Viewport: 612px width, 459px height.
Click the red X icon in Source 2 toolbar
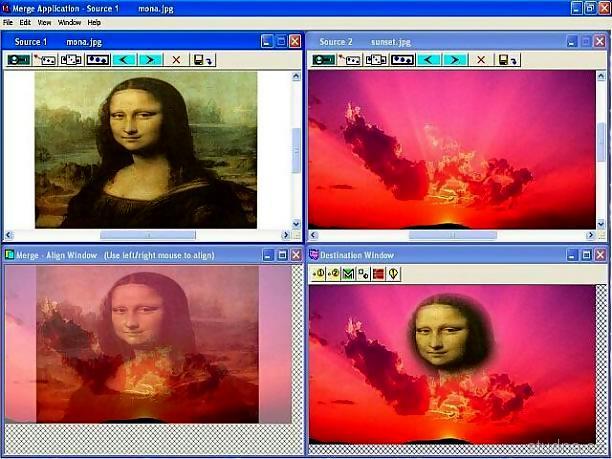coord(481,60)
